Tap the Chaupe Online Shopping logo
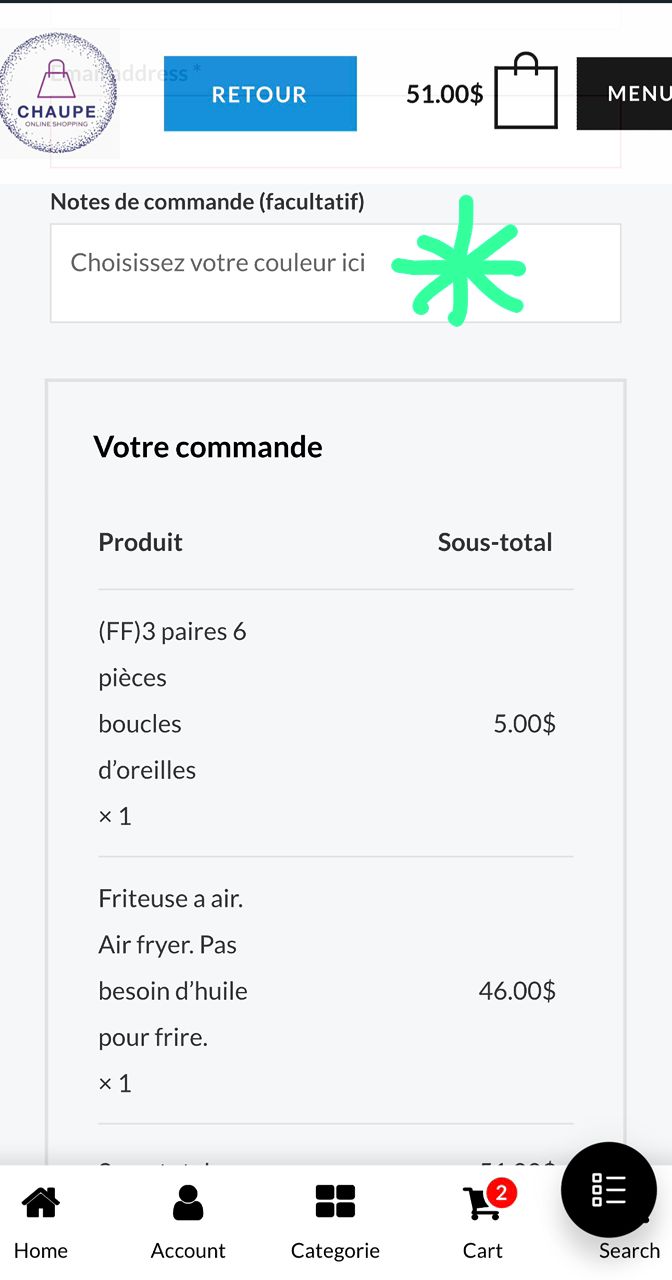This screenshot has height=1280, width=672. point(58,94)
